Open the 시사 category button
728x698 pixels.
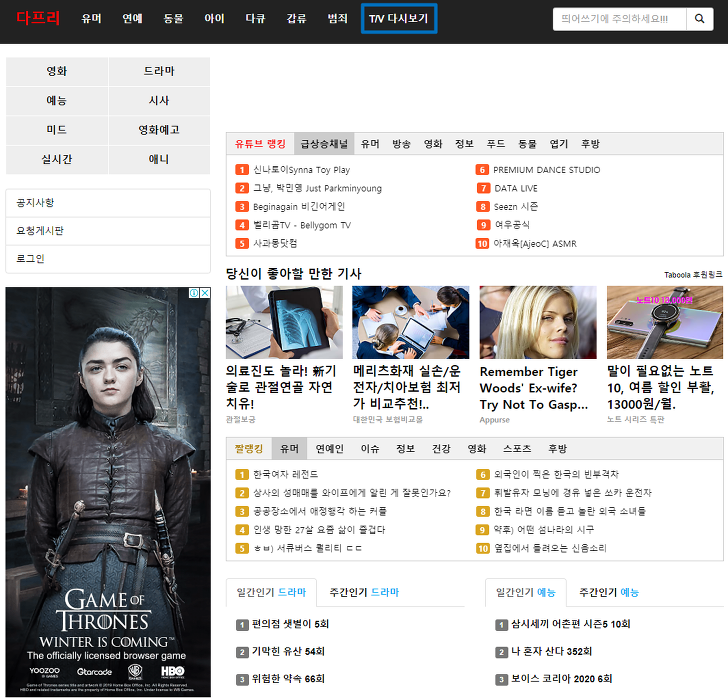pos(159,101)
